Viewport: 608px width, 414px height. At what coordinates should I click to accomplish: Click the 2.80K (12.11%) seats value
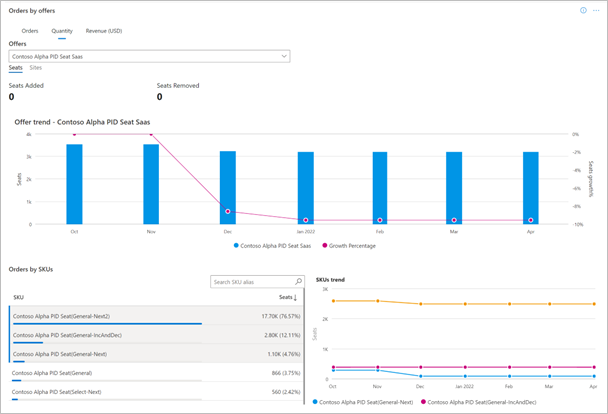282,335
